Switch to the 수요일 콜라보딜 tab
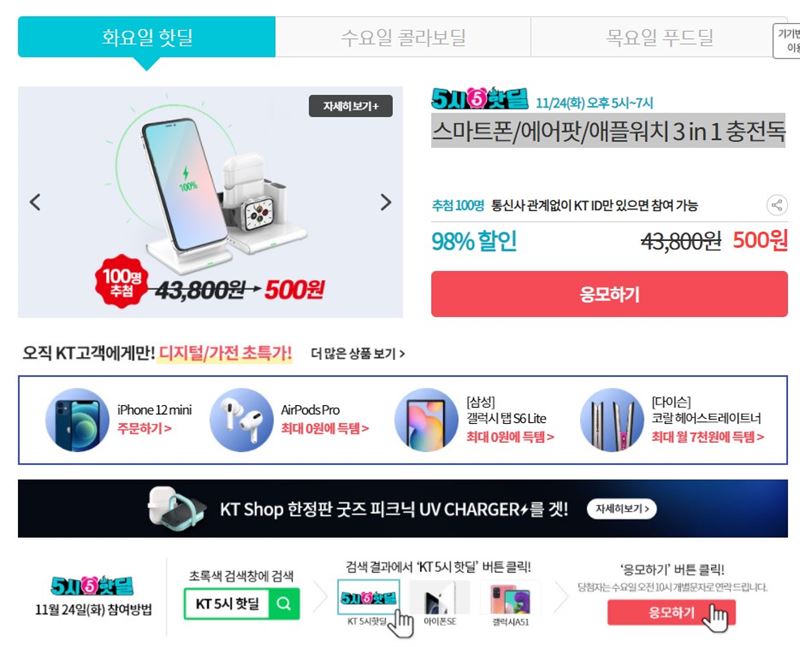800x647 pixels. pyautogui.click(x=403, y=37)
